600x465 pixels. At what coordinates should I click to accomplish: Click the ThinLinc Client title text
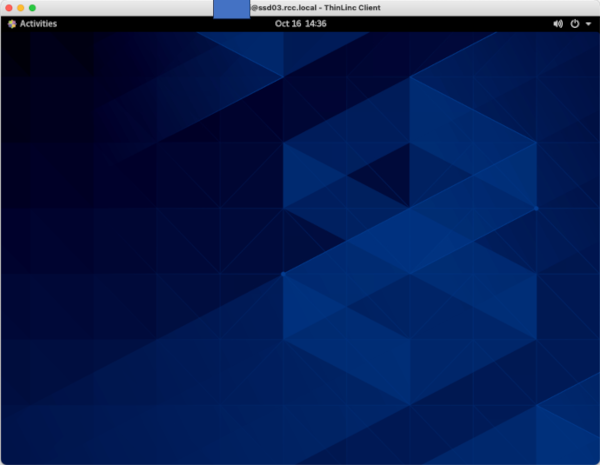(x=353, y=7)
